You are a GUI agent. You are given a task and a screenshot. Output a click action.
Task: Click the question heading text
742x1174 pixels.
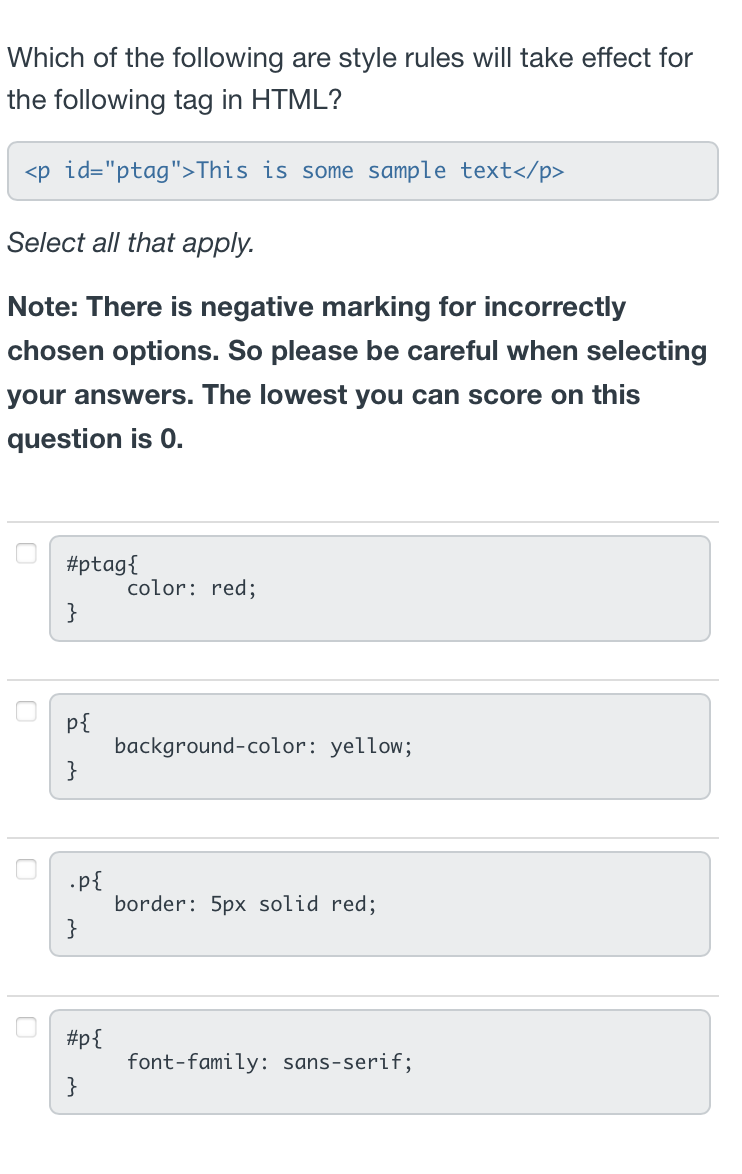pyautogui.click(x=349, y=78)
